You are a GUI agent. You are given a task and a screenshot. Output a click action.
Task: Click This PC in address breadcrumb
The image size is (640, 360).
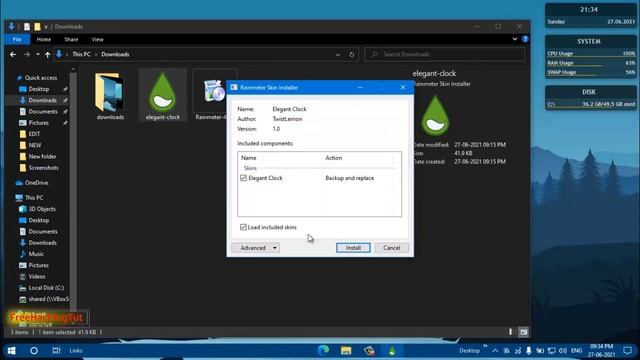[81, 54]
